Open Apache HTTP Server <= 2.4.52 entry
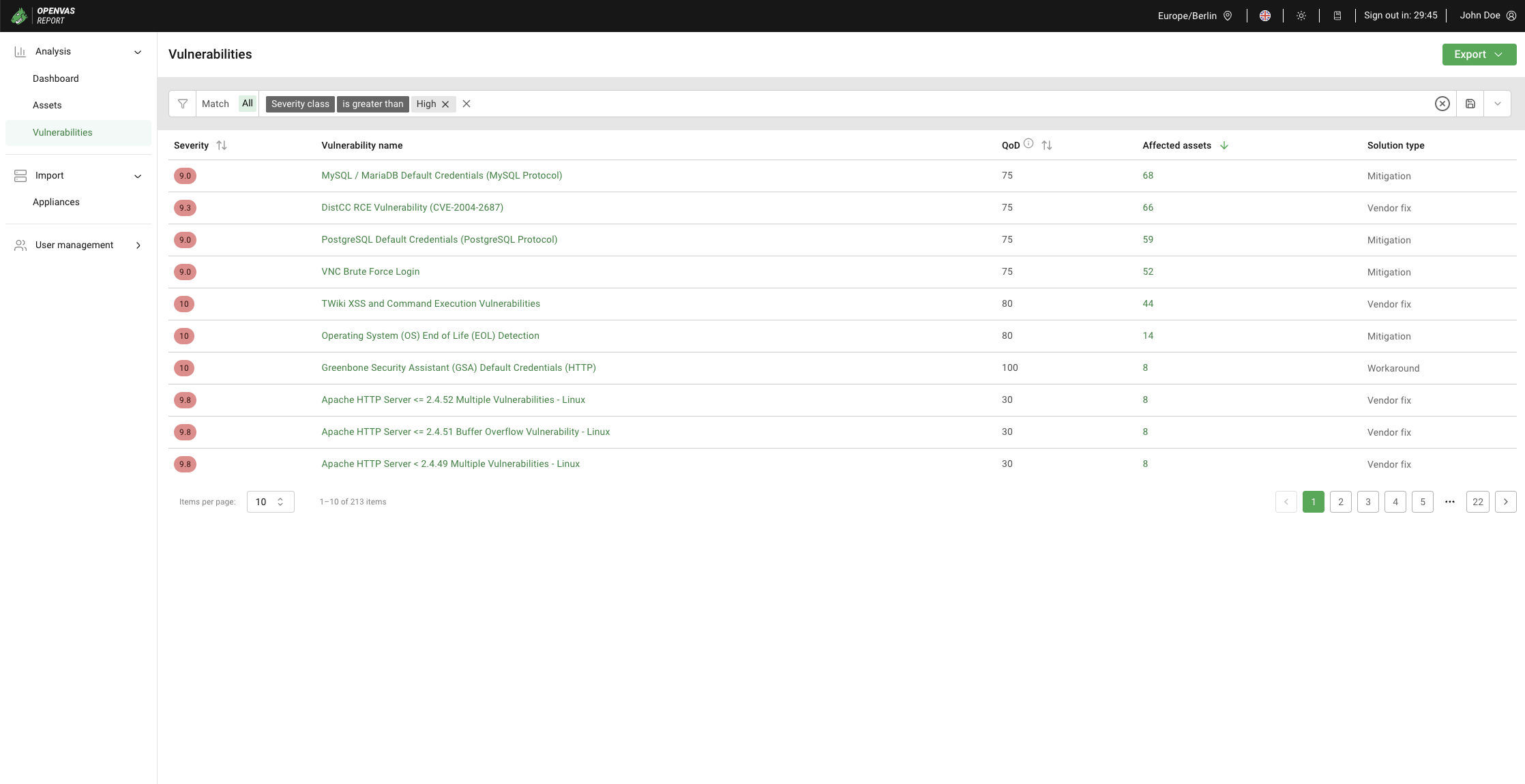 (453, 399)
